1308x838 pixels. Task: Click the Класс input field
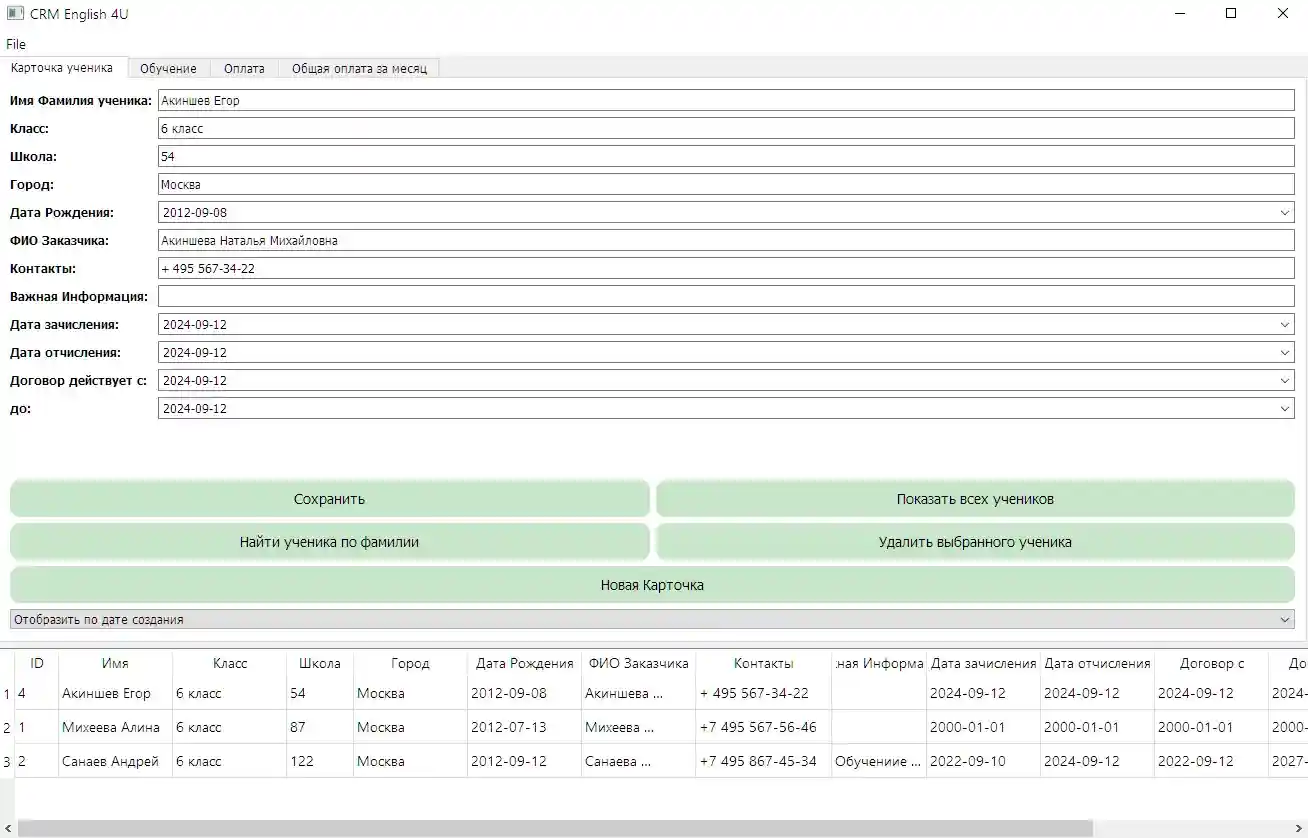pos(726,128)
